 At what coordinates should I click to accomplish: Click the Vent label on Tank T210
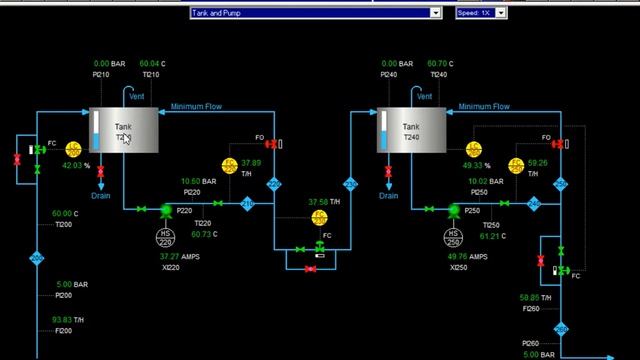(x=137, y=97)
